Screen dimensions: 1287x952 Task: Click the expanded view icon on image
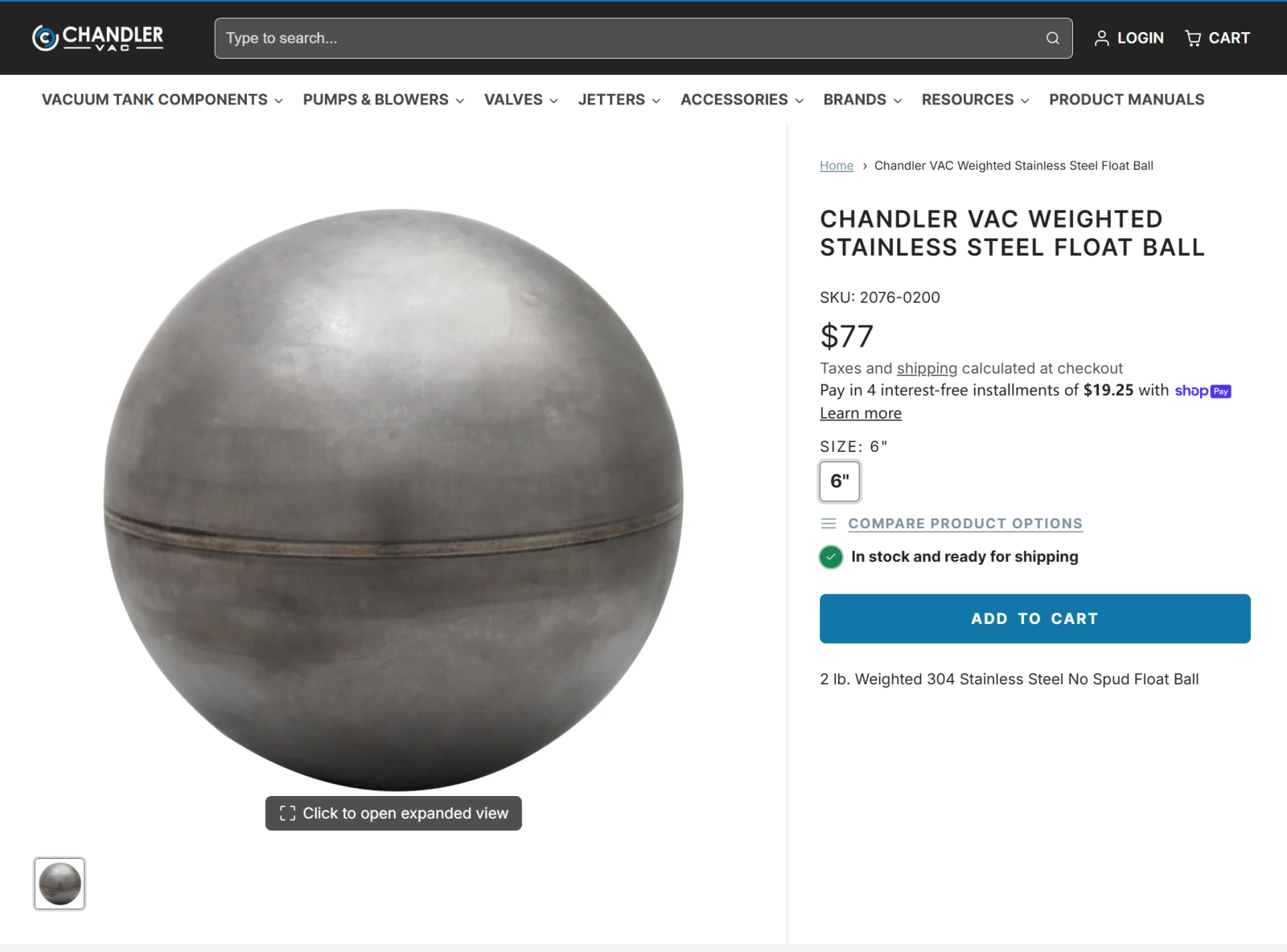pos(287,813)
